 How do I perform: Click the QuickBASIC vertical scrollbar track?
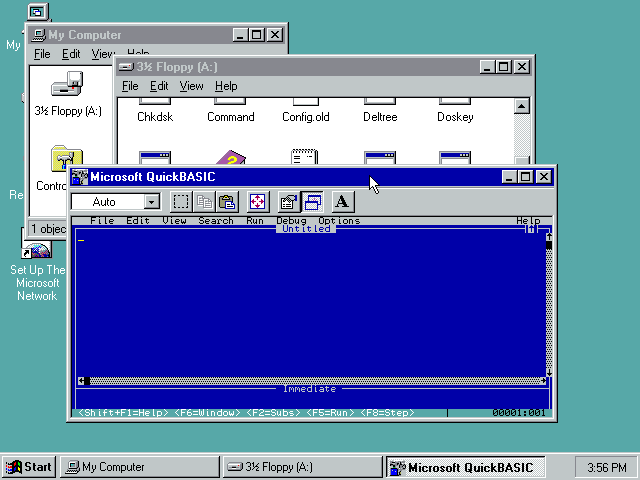click(549, 309)
